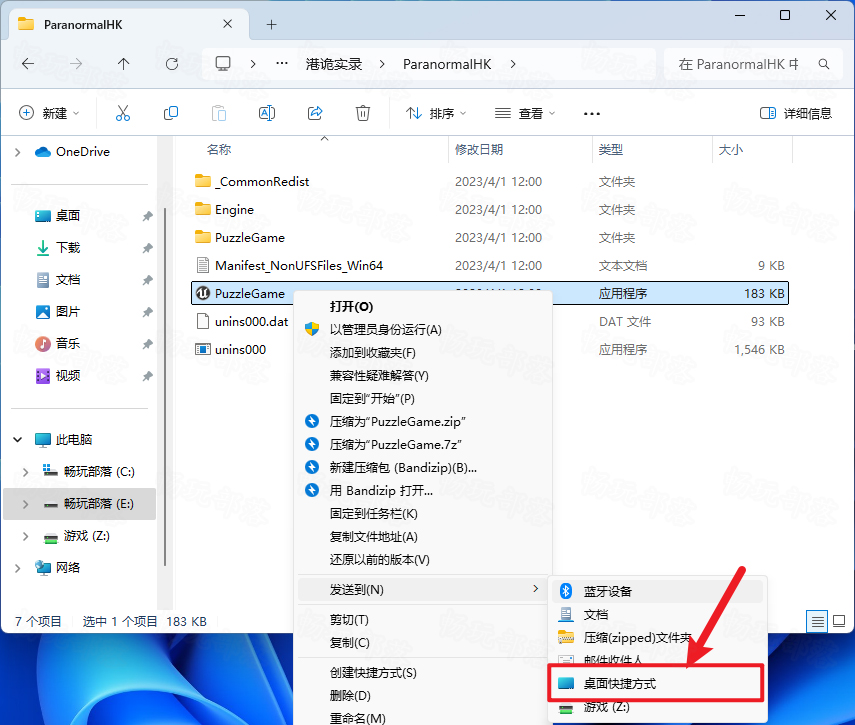Click the Delete trash can icon
The height and width of the screenshot is (725, 855).
[363, 113]
